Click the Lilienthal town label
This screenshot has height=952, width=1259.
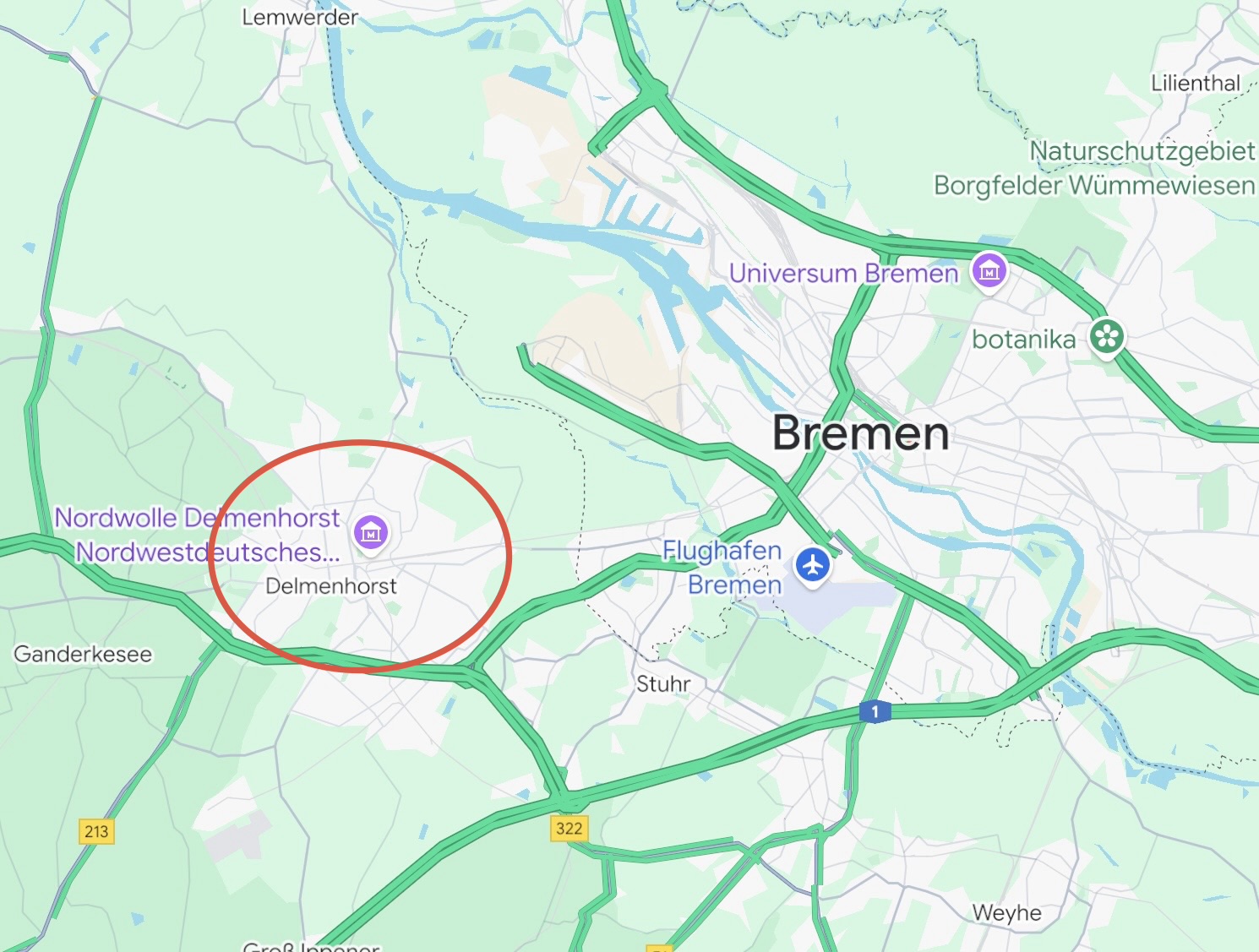tap(1196, 83)
